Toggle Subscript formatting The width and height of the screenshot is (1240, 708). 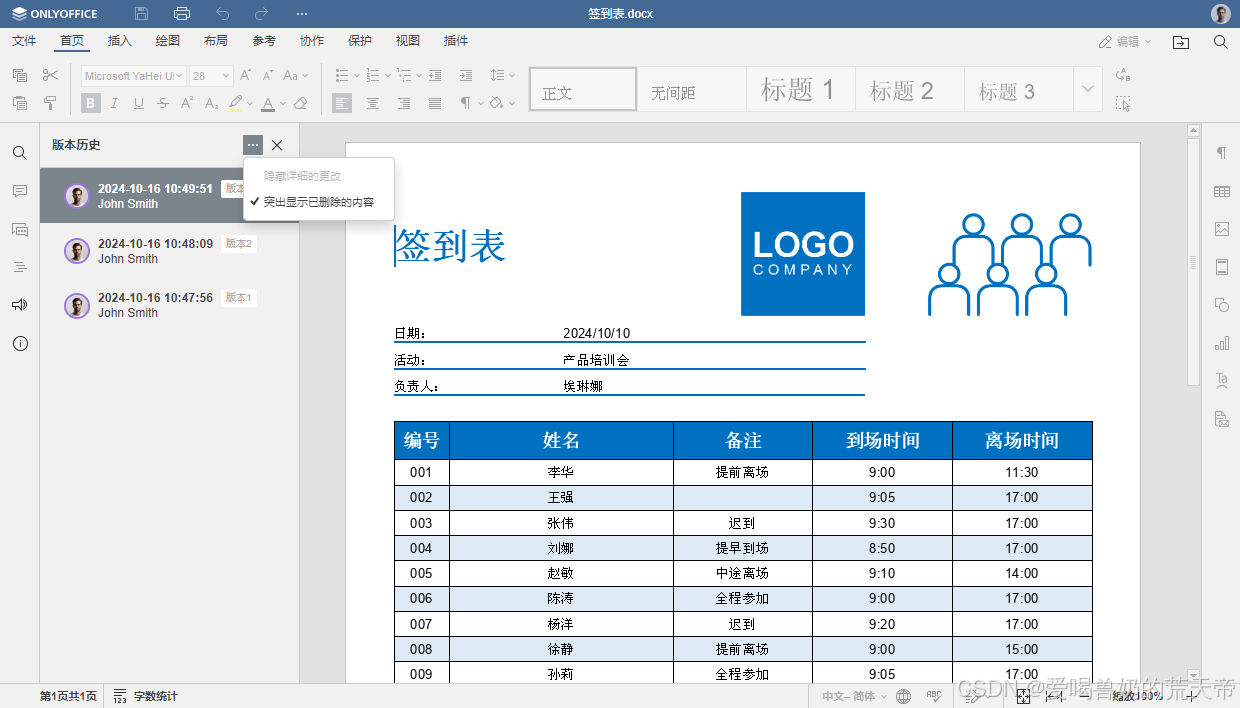pos(211,102)
